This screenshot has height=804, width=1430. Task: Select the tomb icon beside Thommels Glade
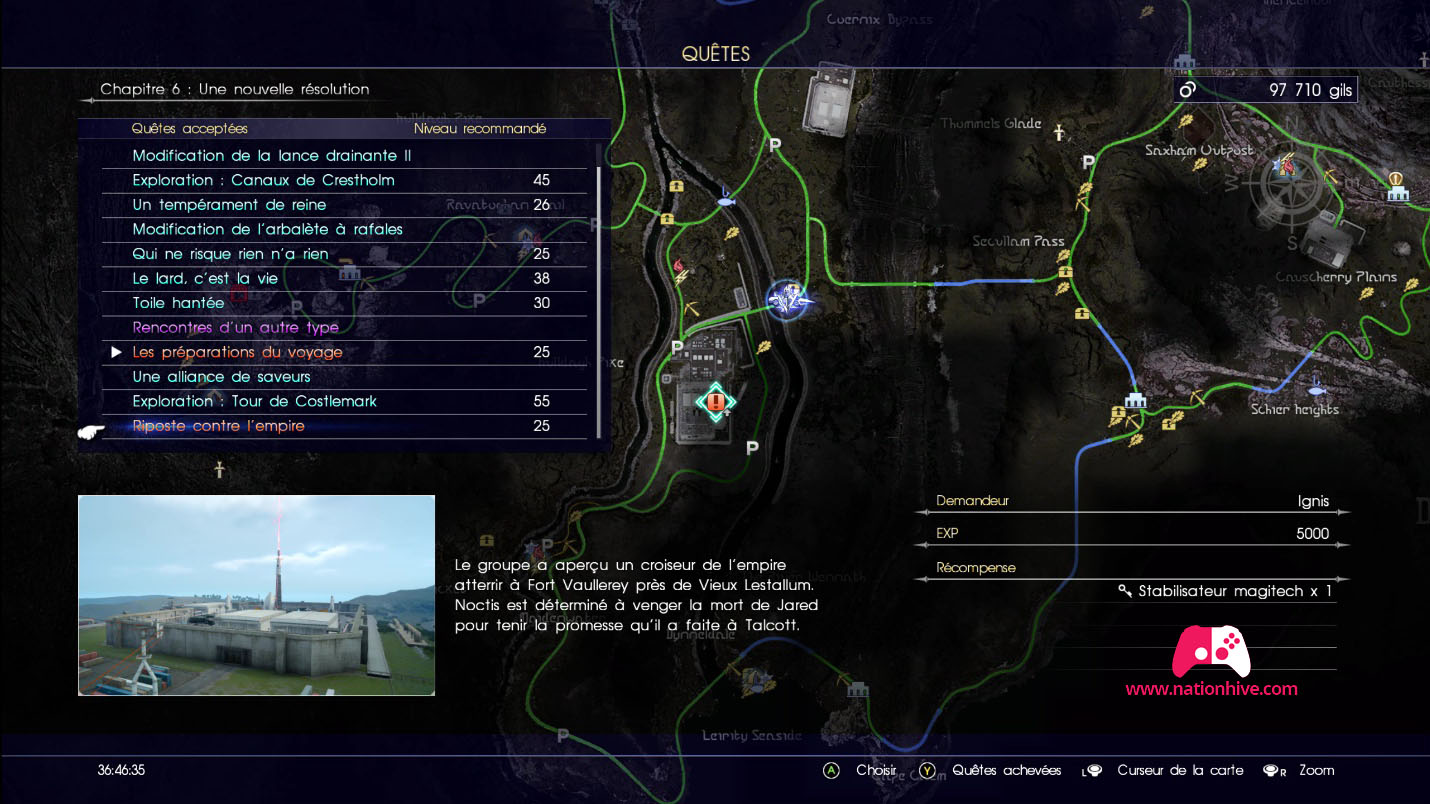click(x=1058, y=131)
